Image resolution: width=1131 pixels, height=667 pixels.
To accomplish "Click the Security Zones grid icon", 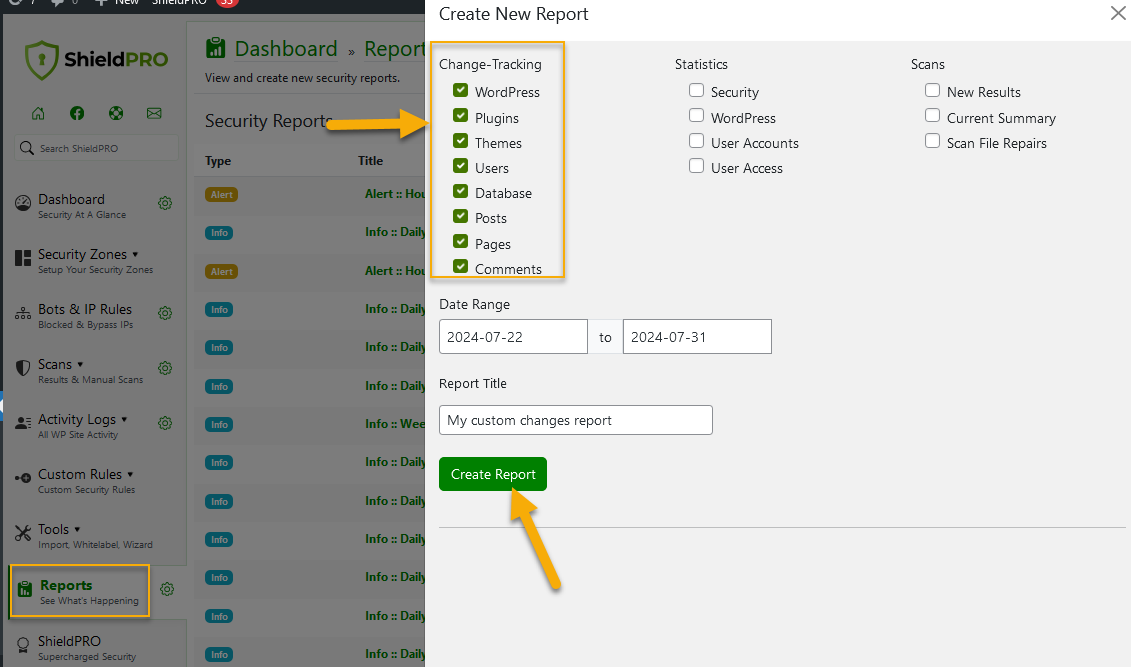I will pyautogui.click(x=23, y=258).
